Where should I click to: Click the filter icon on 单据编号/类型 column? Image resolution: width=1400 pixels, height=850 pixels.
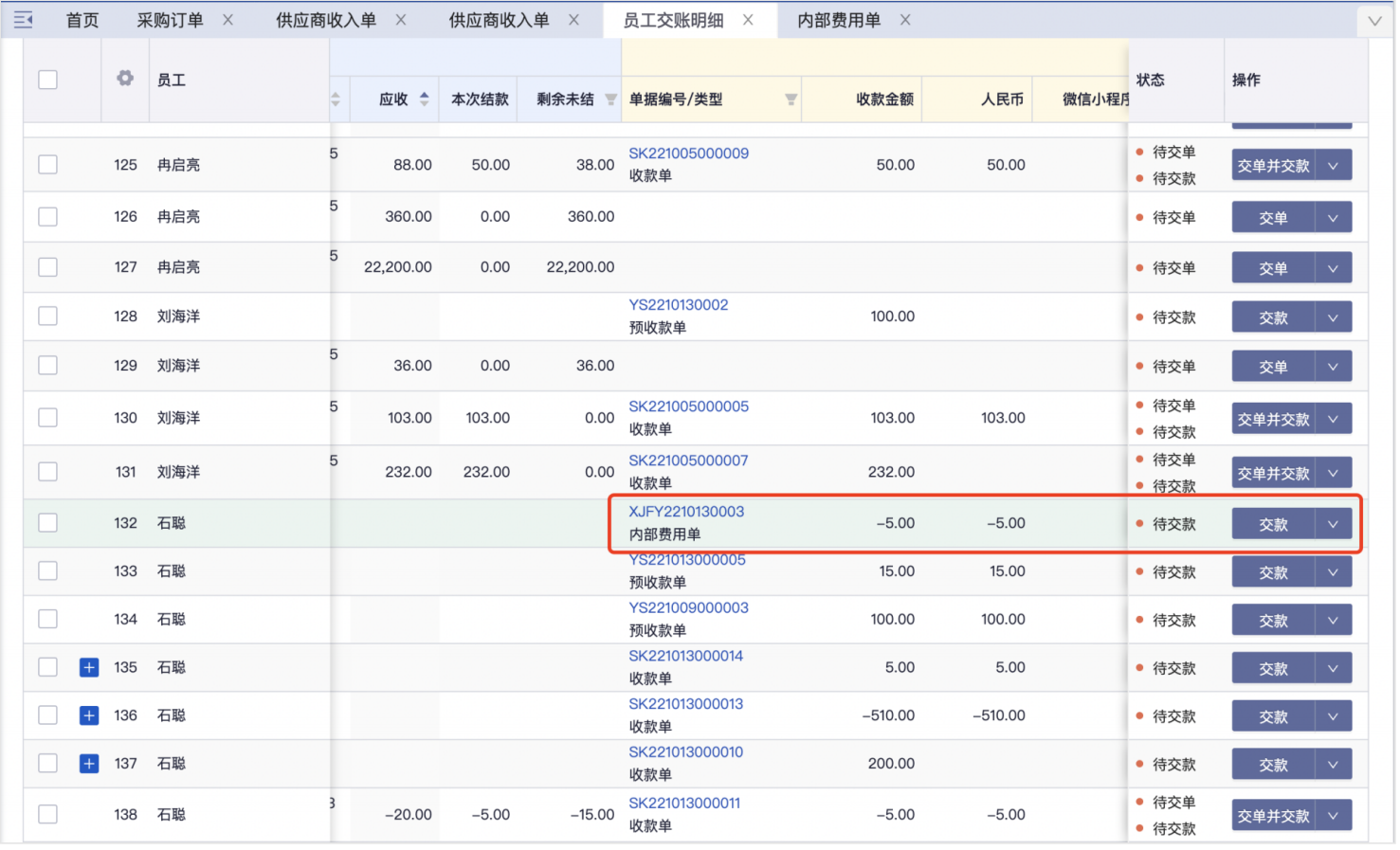[x=791, y=99]
